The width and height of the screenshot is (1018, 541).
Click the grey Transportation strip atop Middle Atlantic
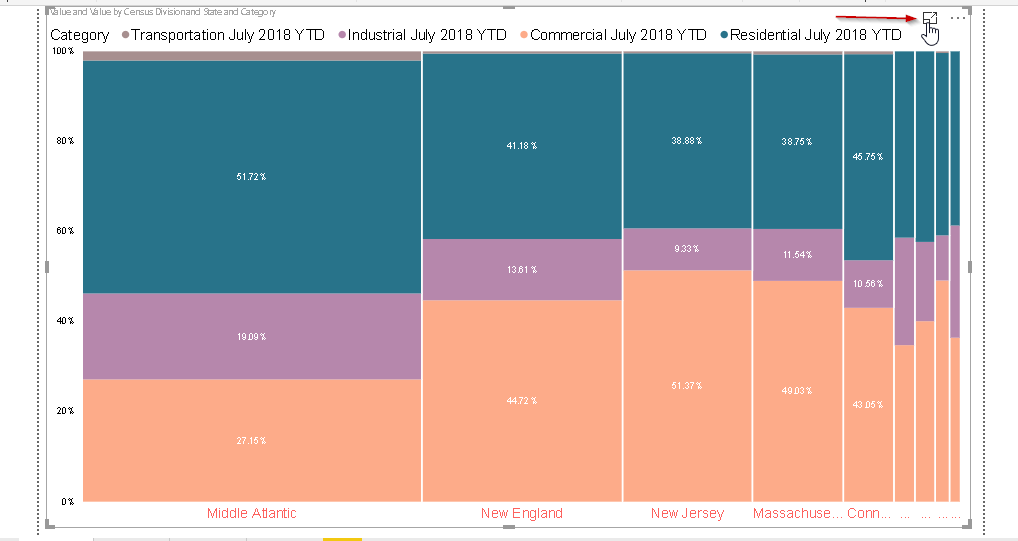(251, 56)
